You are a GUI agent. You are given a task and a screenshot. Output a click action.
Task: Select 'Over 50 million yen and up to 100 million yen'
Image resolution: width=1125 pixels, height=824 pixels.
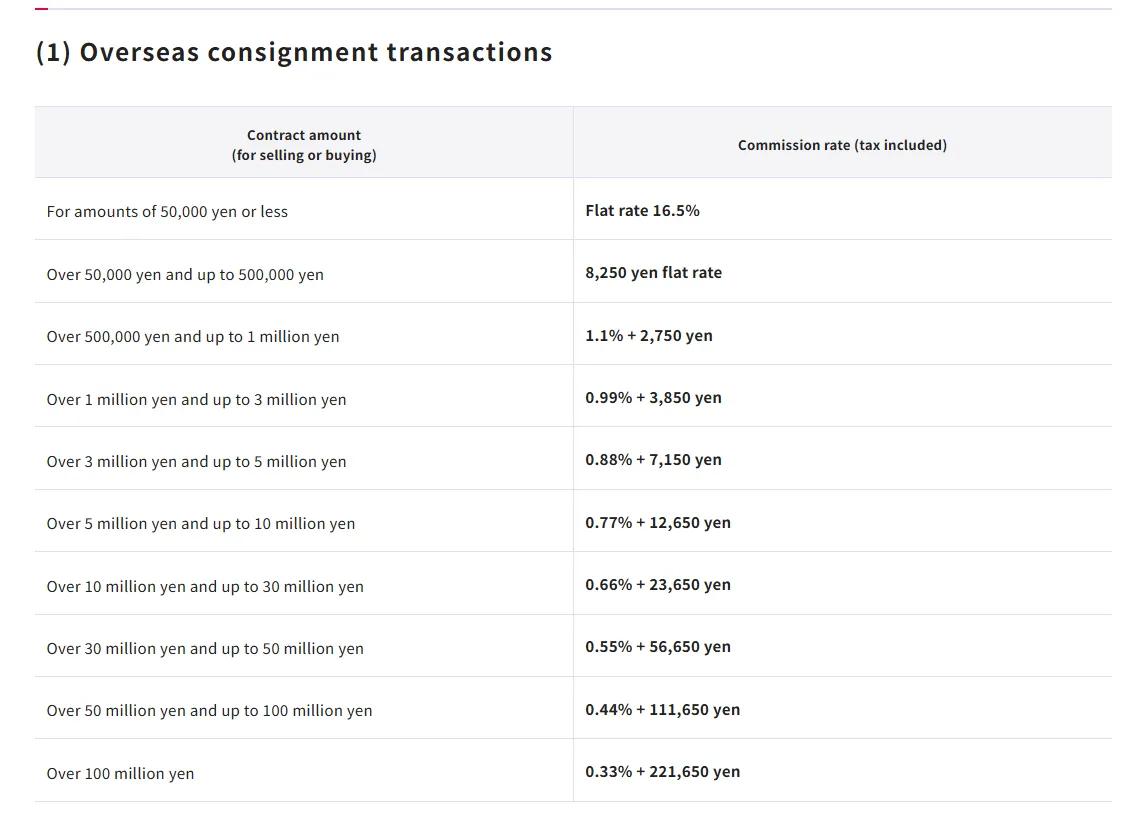210,711
